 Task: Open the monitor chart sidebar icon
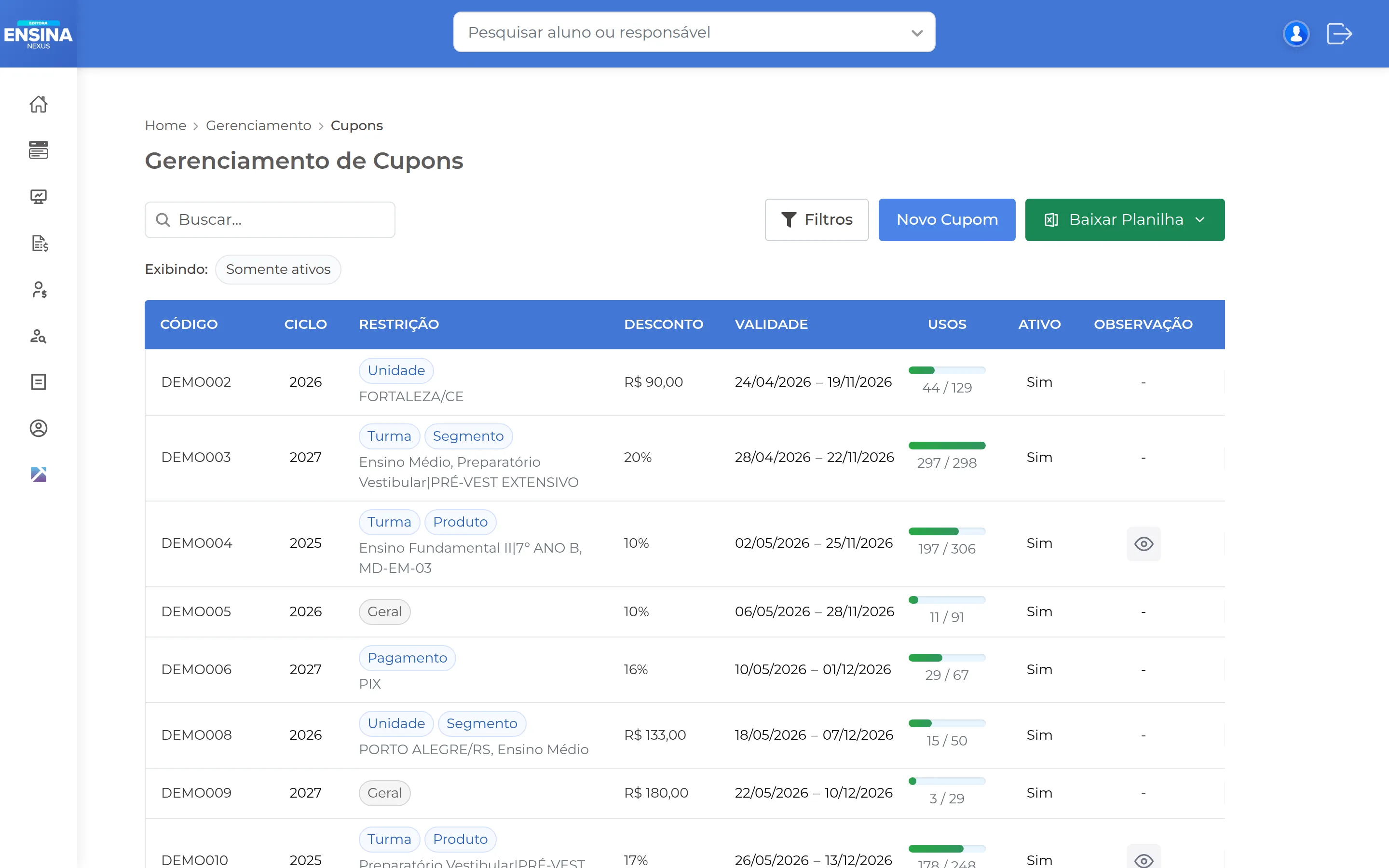(39, 197)
